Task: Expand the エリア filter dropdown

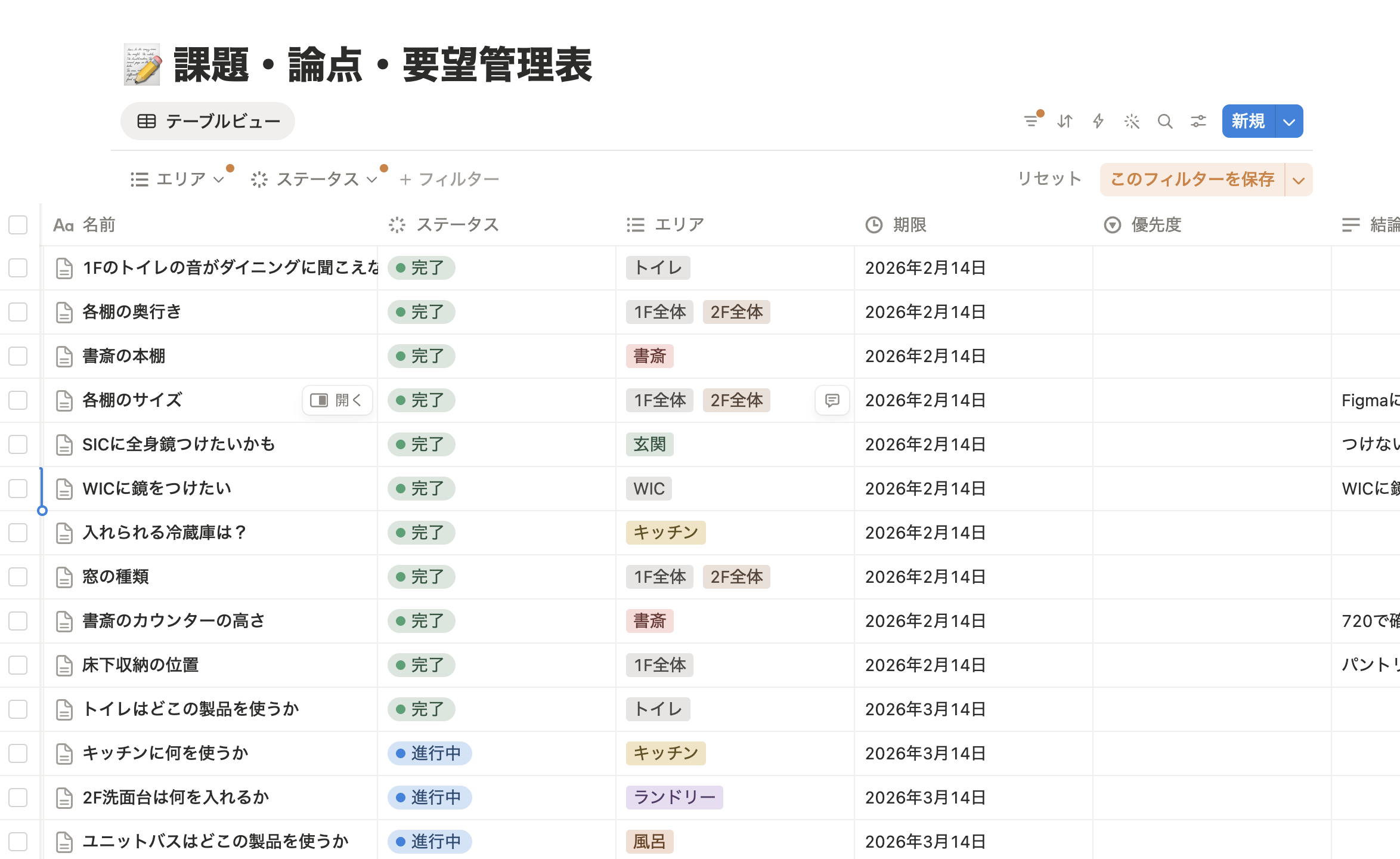Action: [x=178, y=179]
